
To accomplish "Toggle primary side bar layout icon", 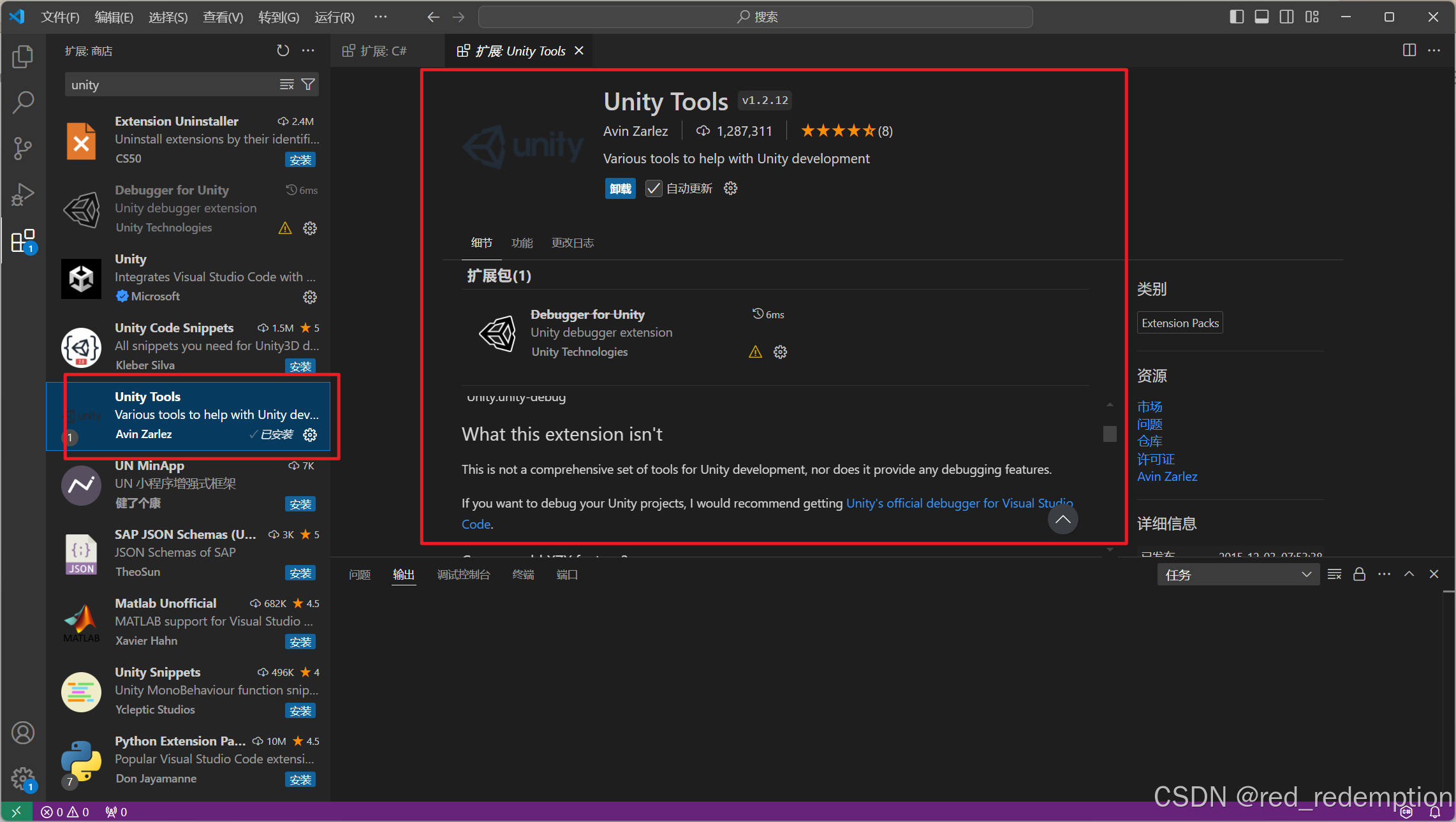I will [x=1237, y=17].
